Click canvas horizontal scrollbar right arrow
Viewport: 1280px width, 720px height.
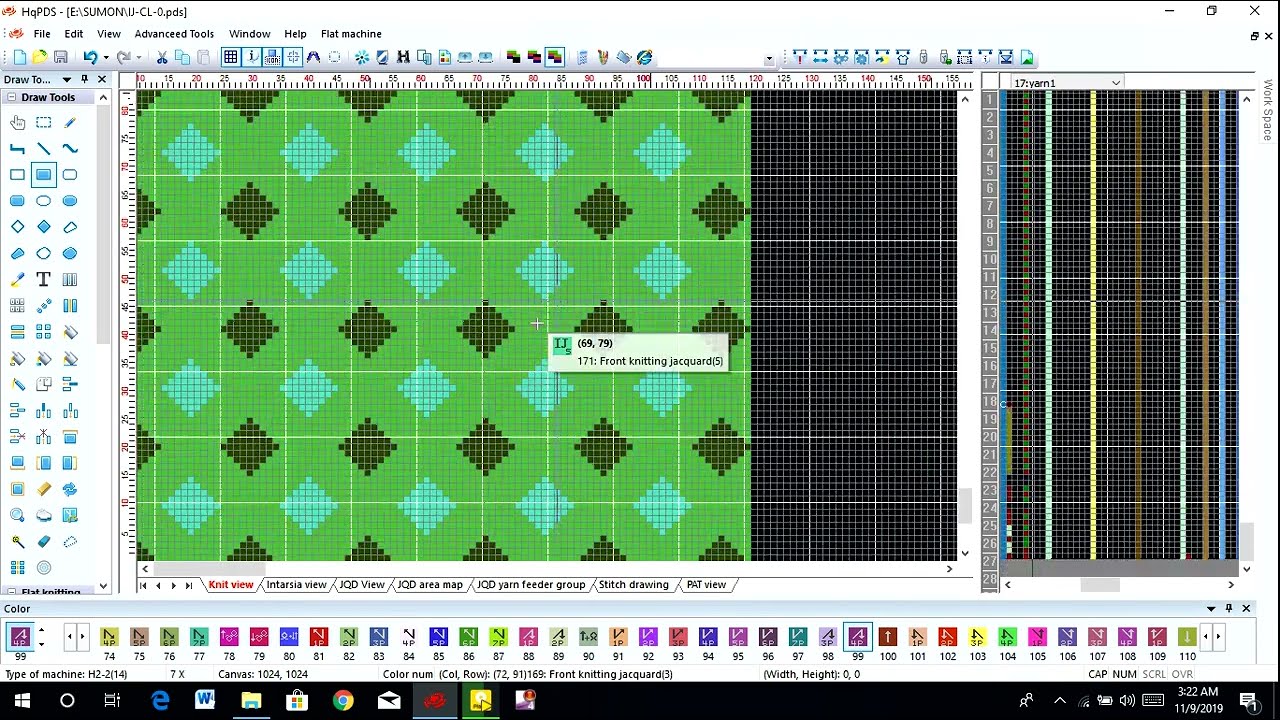949,569
